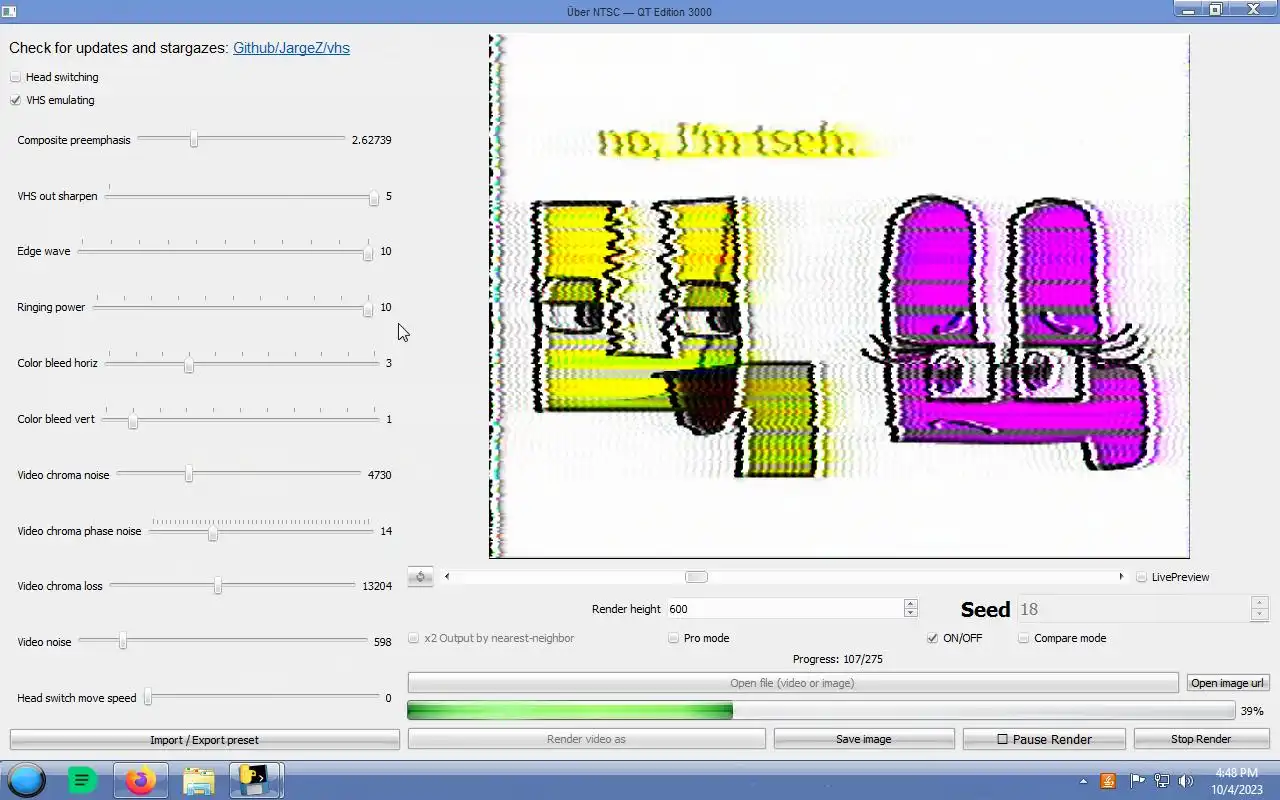
Task: Click Stop Render button
Action: pos(1201,739)
